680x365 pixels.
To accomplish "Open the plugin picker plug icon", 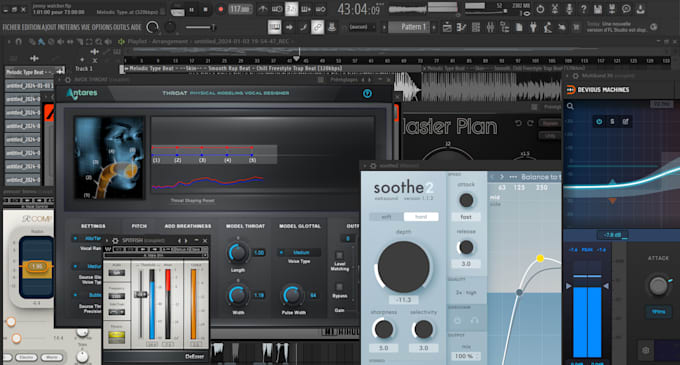I will tap(533, 27).
